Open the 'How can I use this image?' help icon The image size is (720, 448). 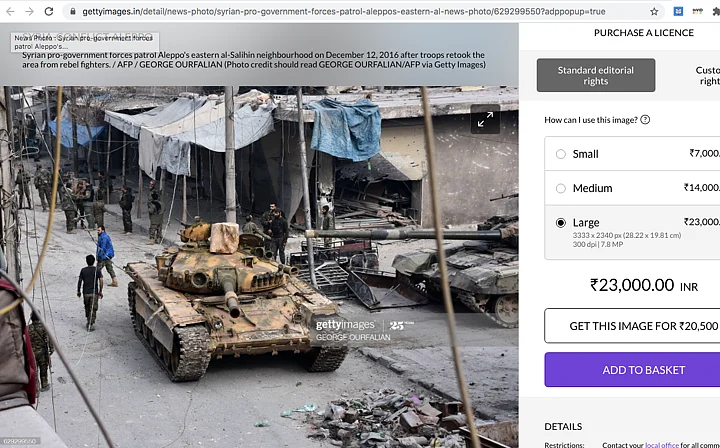click(645, 120)
